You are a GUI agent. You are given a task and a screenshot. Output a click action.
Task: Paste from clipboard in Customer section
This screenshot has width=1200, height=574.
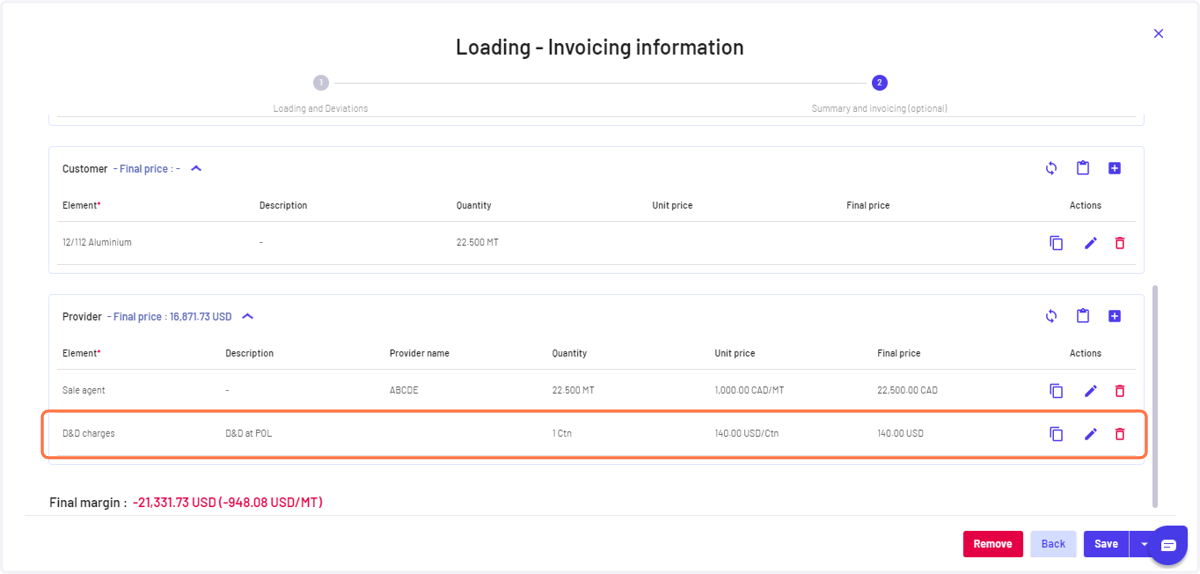coord(1083,168)
